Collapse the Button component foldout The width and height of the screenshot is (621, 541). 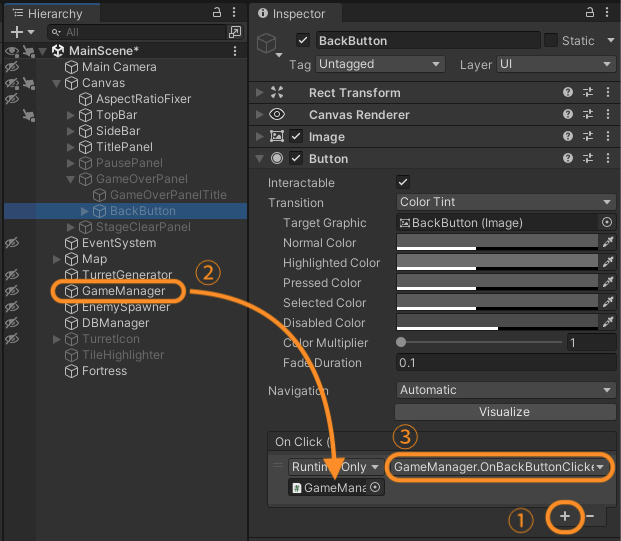(x=259, y=158)
